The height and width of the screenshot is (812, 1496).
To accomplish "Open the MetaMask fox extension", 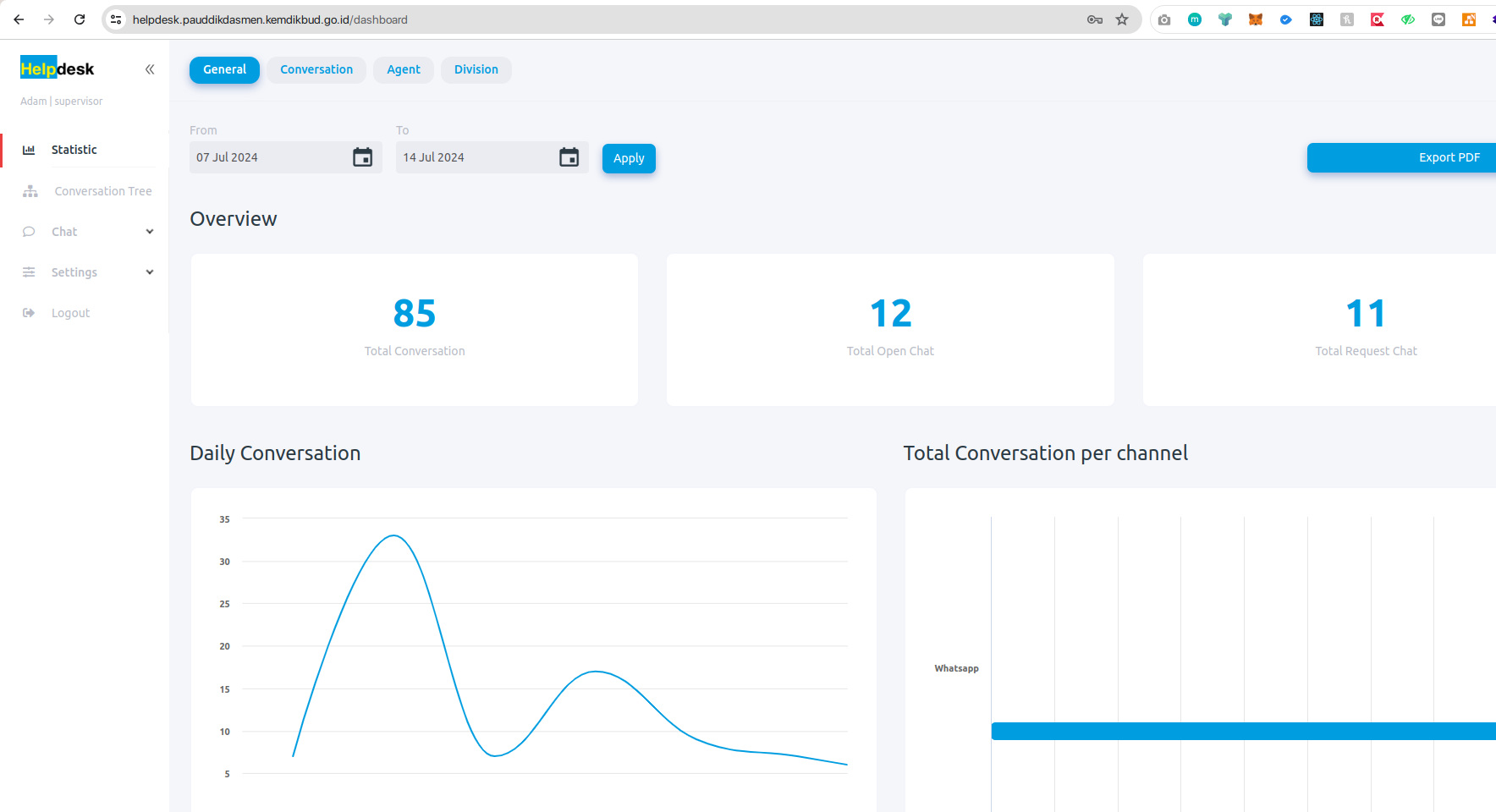I will pos(1256,19).
